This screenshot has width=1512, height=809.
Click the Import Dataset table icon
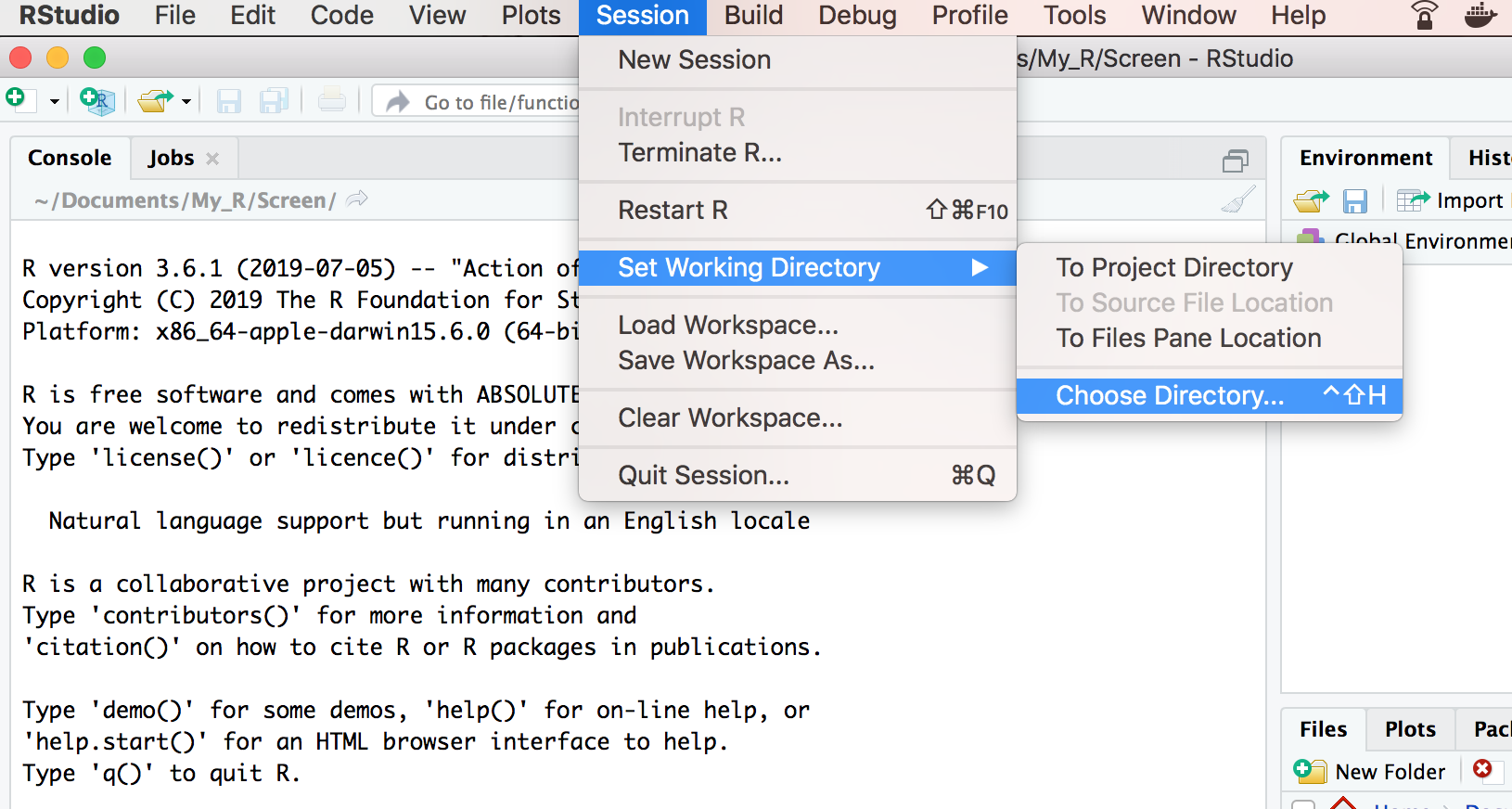coord(1413,200)
